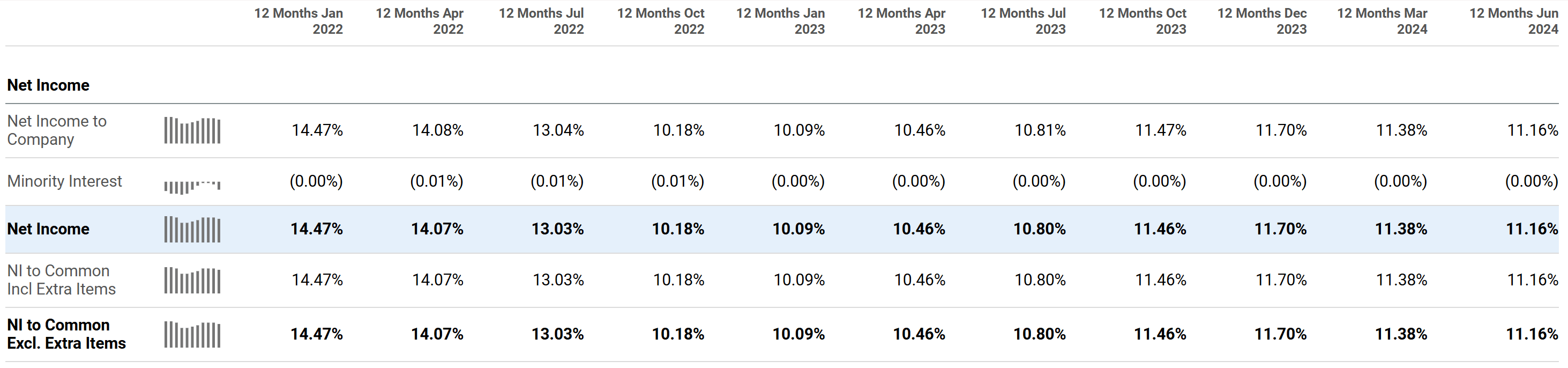This screenshot has width=1568, height=368.
Task: Click the NI to Common Excl. Extra Items label
Action: (x=66, y=335)
